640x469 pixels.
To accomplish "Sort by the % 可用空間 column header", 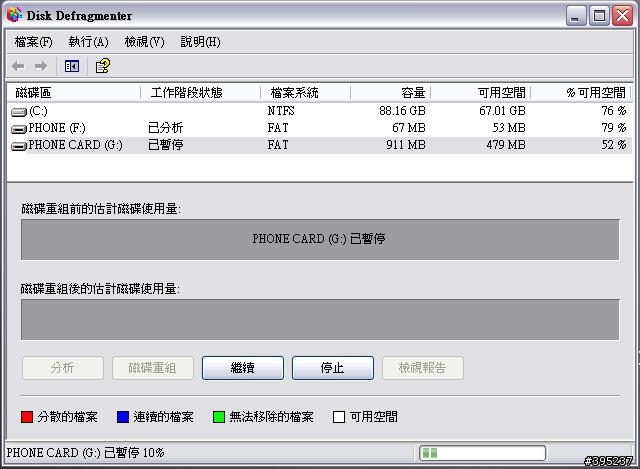I will 580,93.
